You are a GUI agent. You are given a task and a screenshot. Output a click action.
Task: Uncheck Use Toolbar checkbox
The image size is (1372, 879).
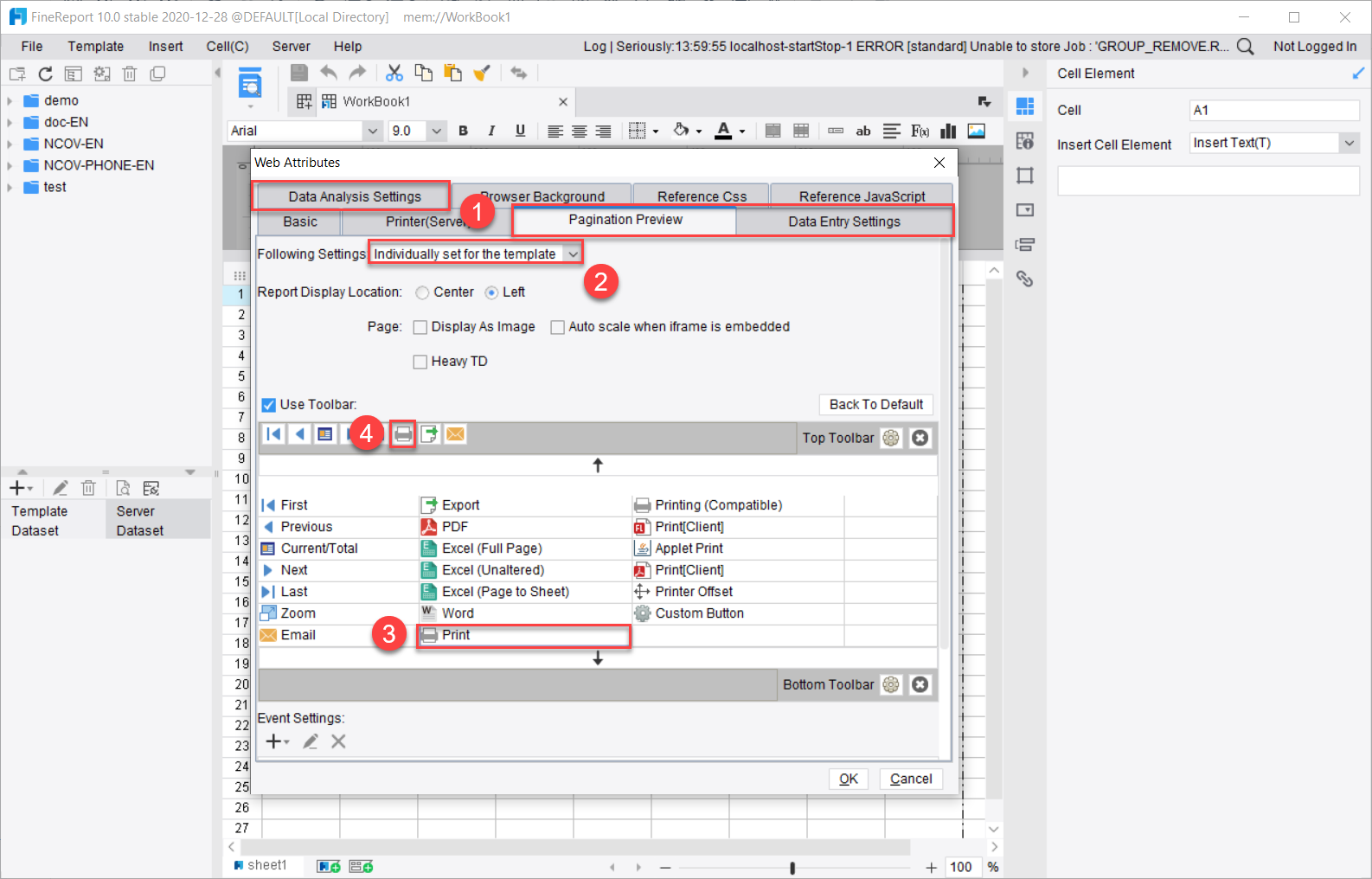[269, 405]
